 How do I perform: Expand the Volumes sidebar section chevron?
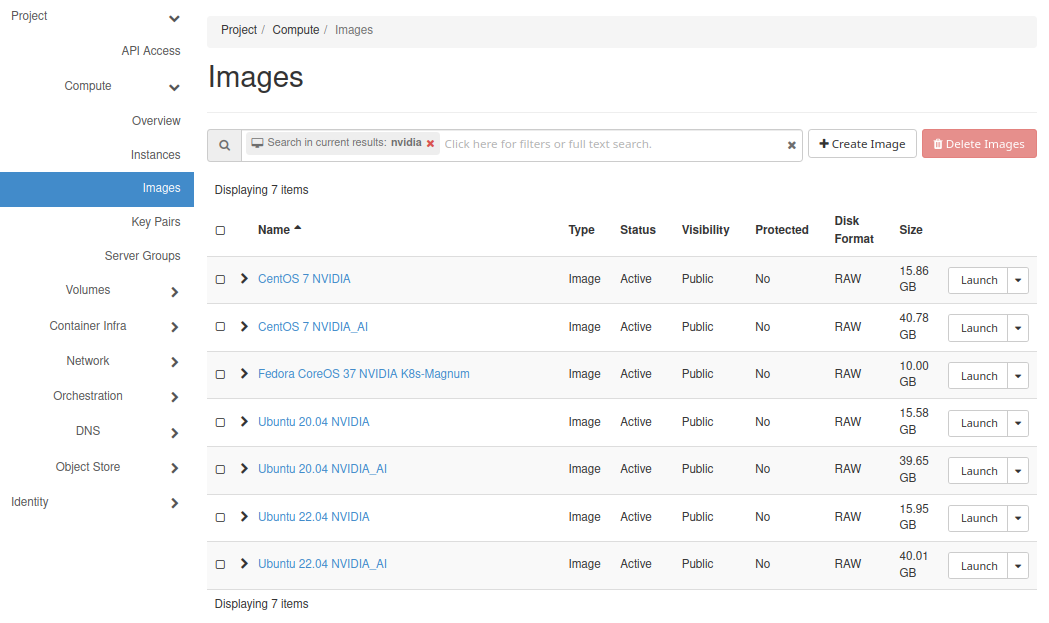(174, 292)
